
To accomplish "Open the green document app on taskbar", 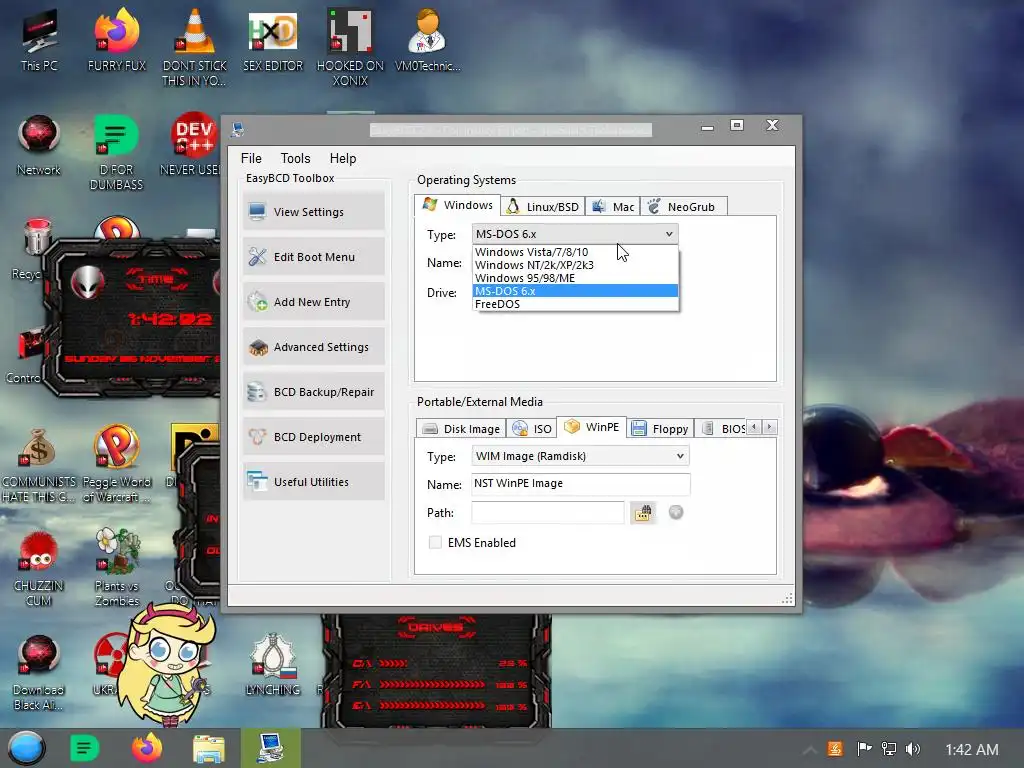I will point(84,748).
